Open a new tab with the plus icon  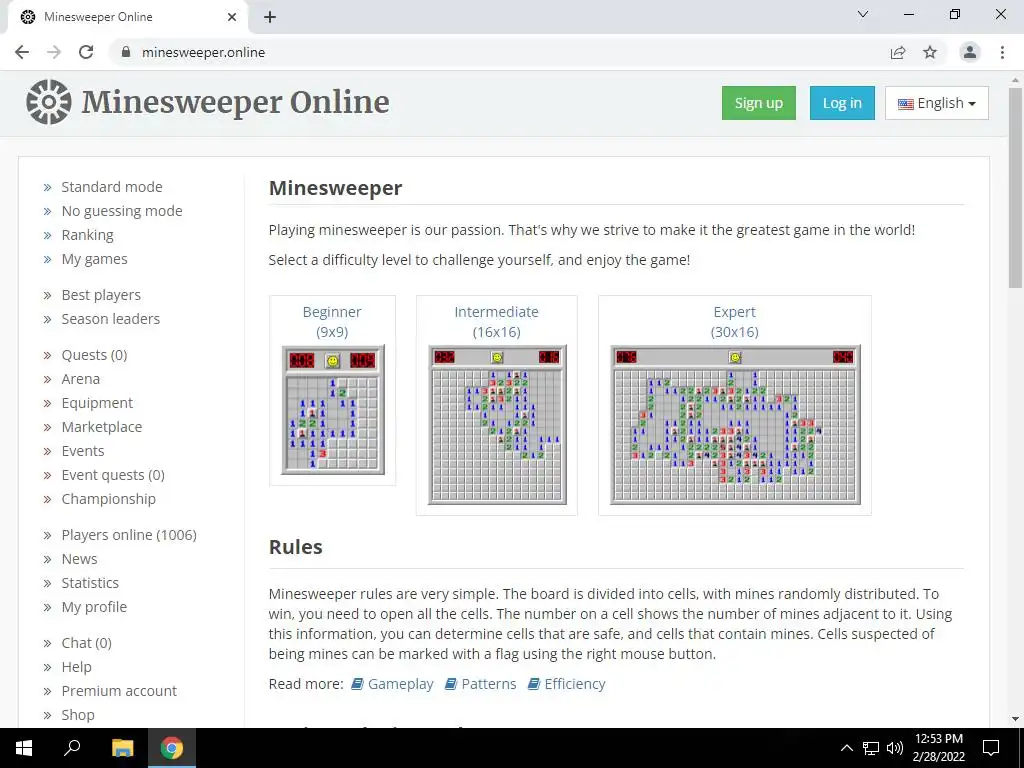coord(270,17)
